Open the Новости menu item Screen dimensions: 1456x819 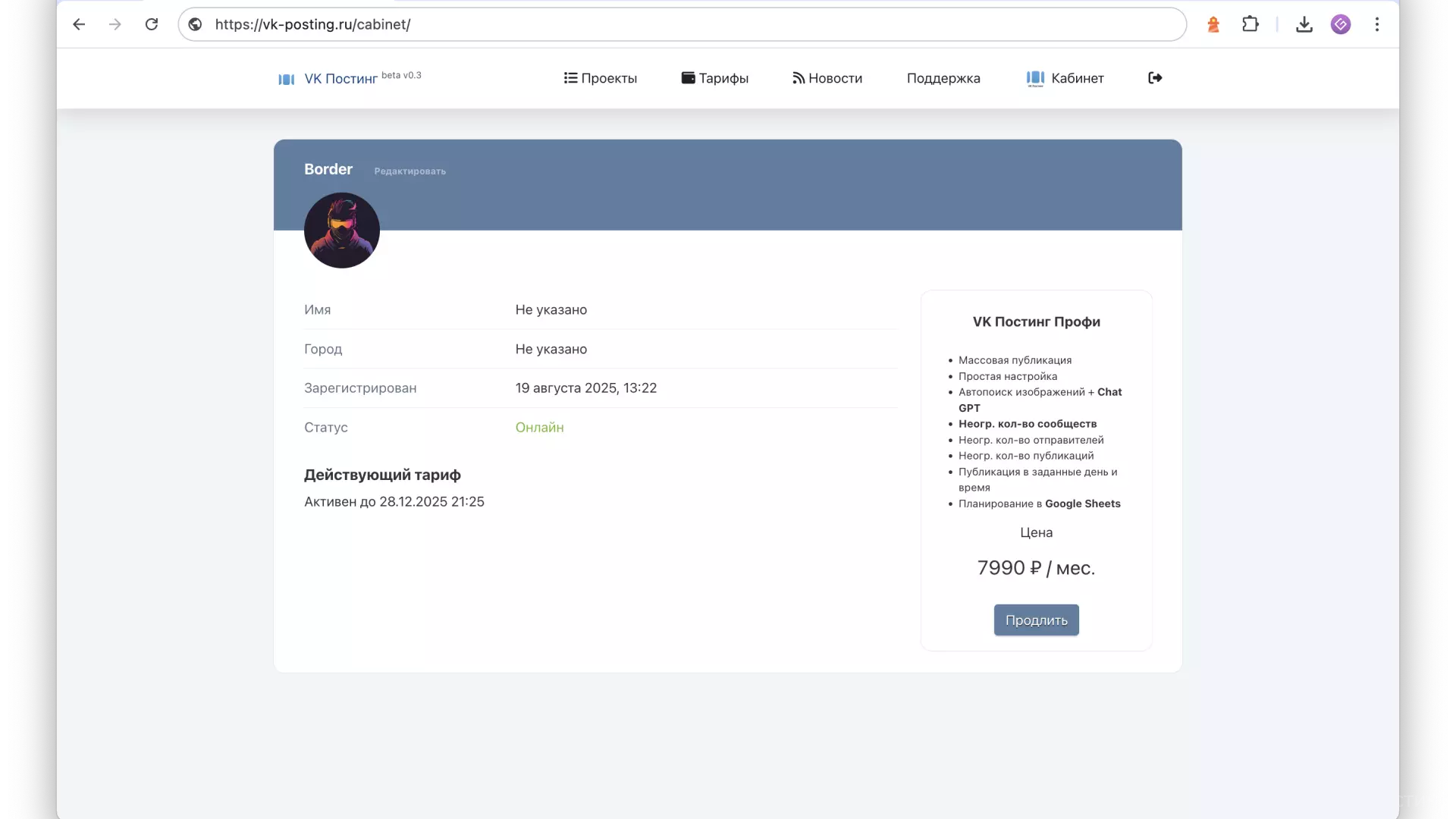[827, 78]
